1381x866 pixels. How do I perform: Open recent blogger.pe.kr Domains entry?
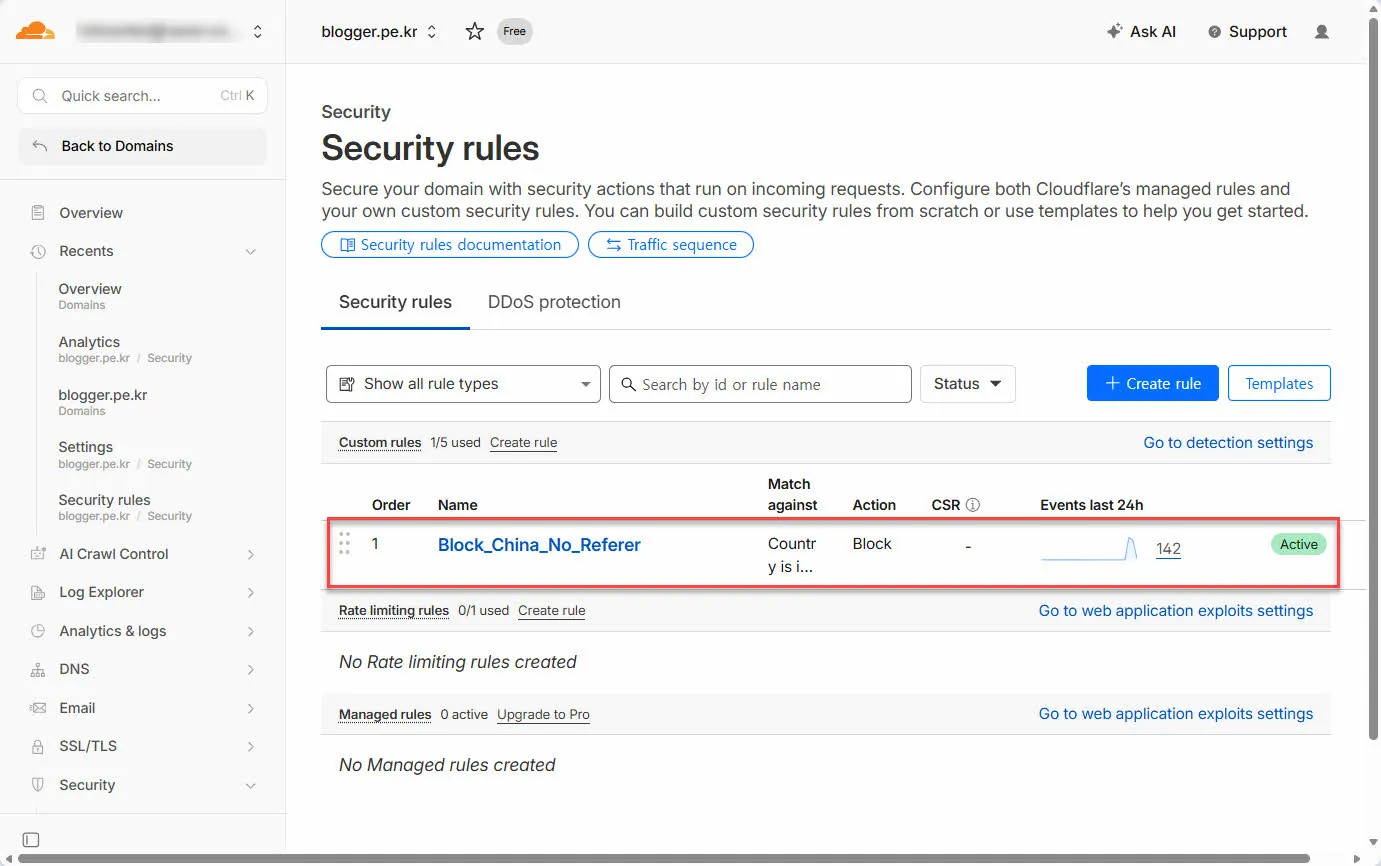click(x=103, y=402)
